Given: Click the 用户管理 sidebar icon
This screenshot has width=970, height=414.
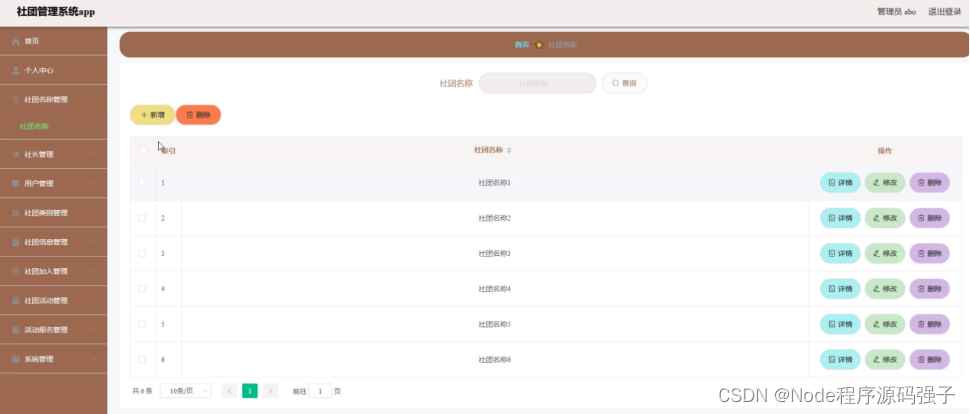Looking at the screenshot, I should tap(16, 184).
